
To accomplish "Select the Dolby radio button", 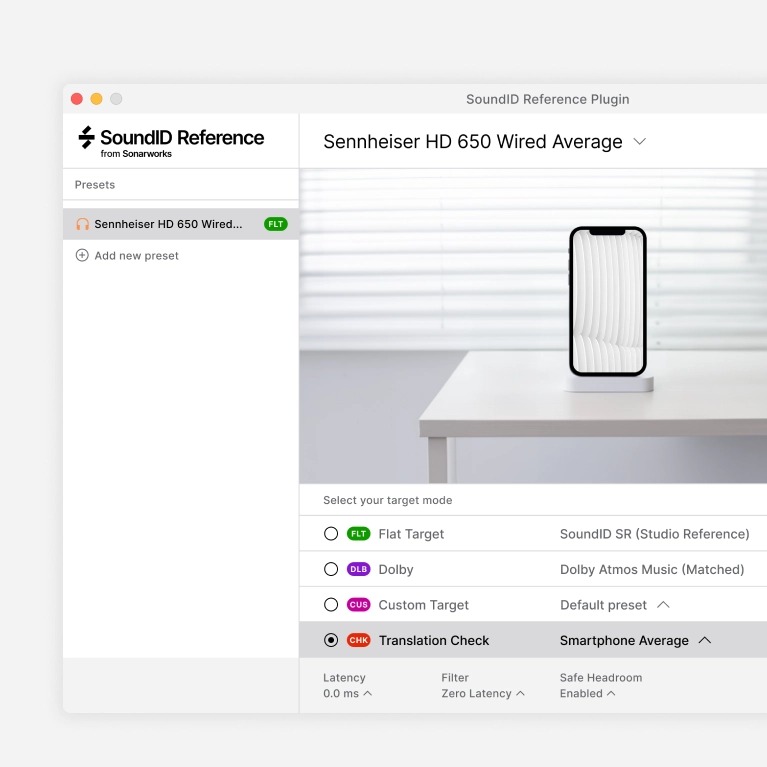I will click(x=331, y=569).
